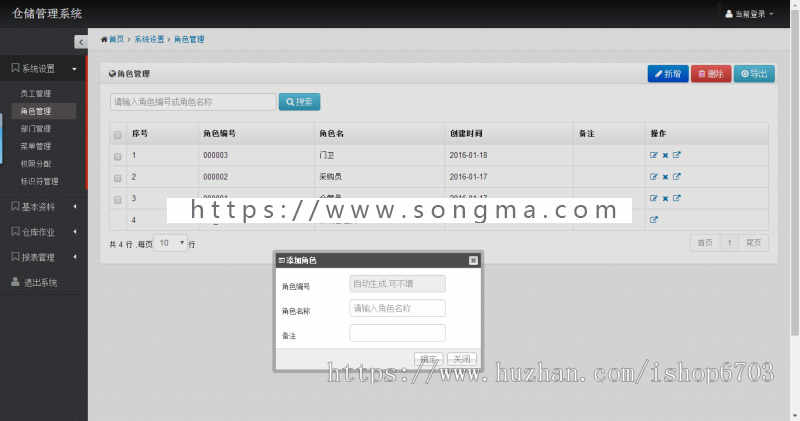Click the third action icon in row 000002

click(677, 176)
